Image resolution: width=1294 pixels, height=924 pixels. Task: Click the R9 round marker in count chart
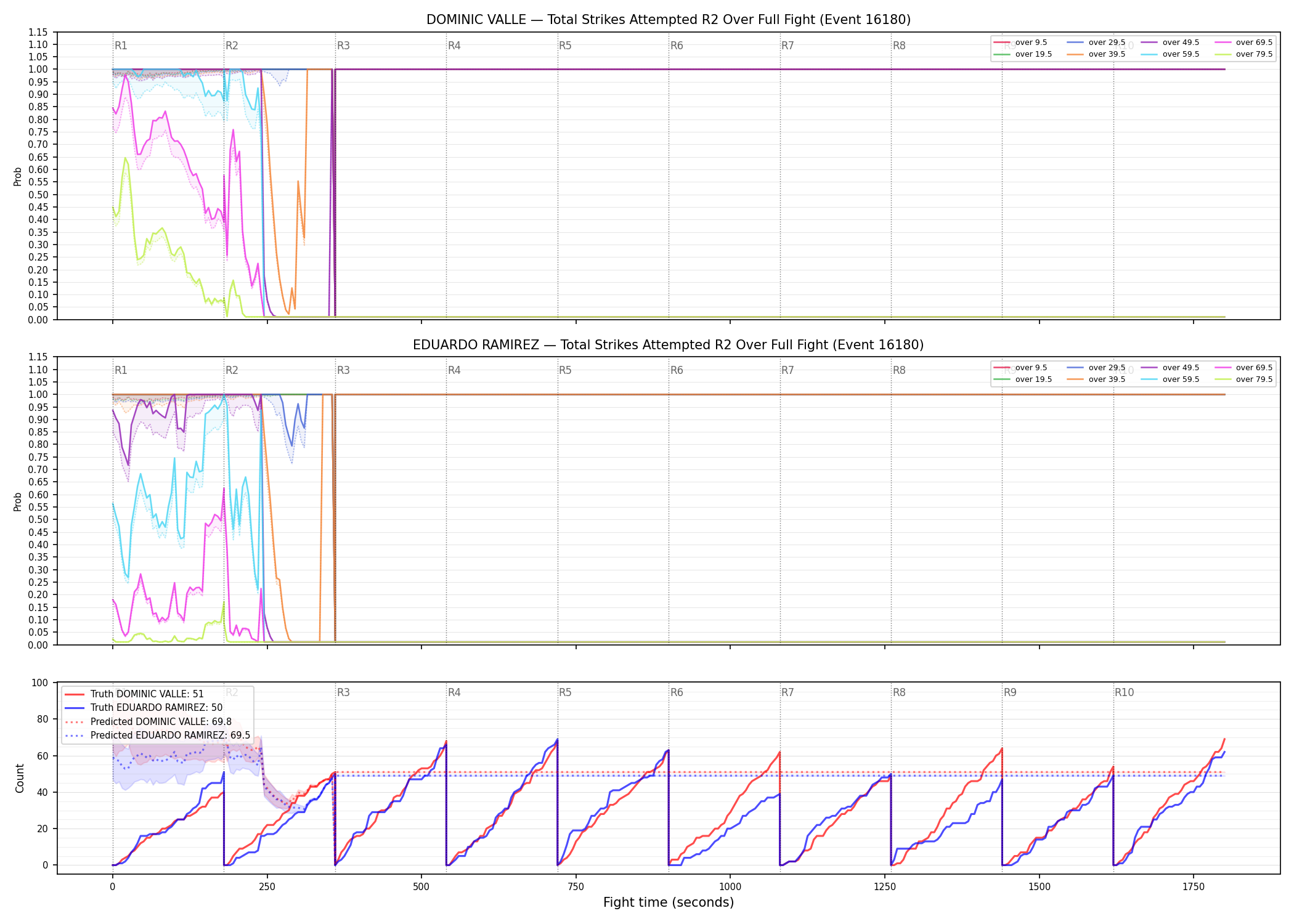point(1010,692)
